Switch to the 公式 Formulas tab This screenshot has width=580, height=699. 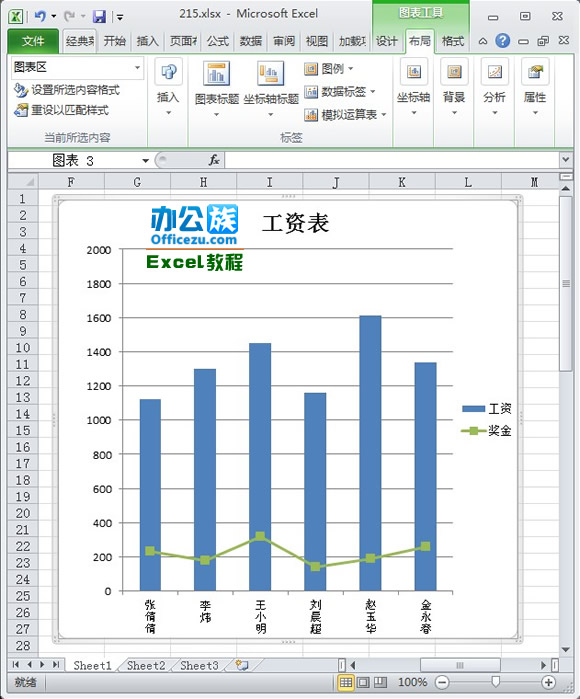coord(218,41)
